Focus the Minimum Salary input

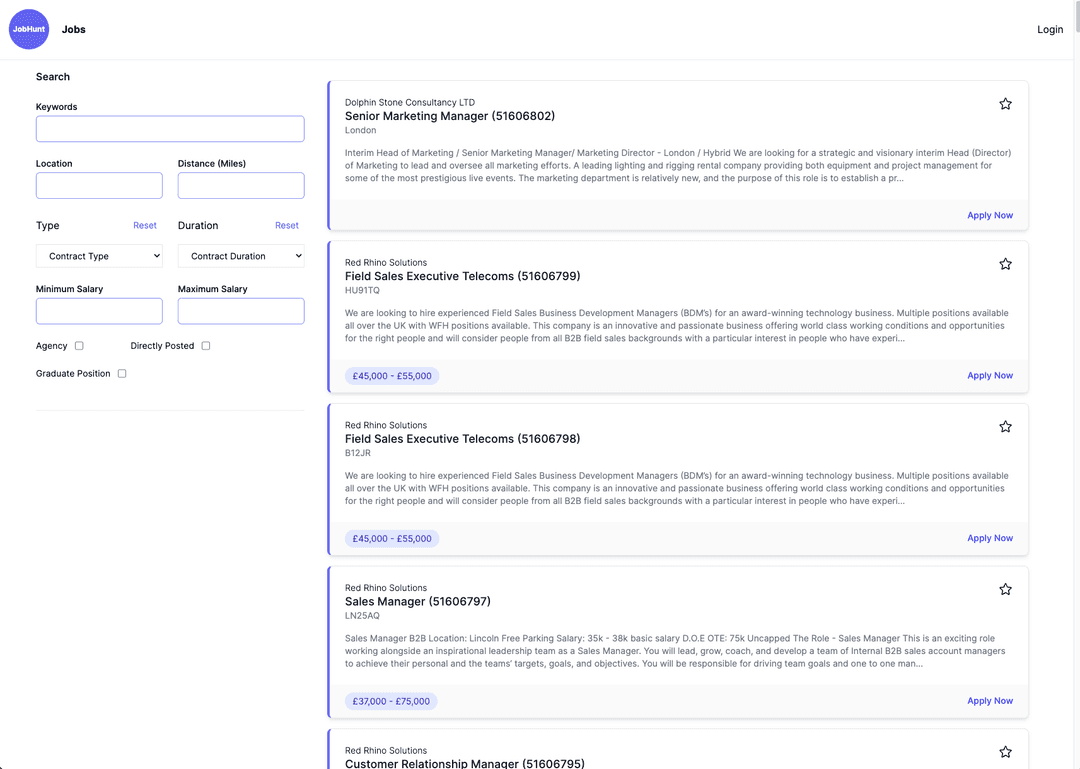click(x=99, y=311)
